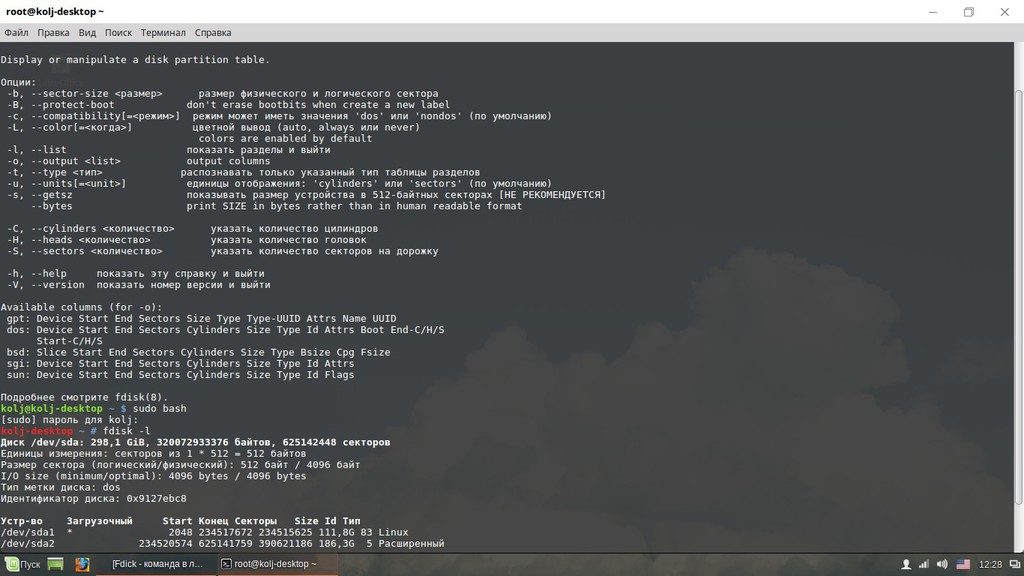Open the Пуск Mint start menu

23,564
